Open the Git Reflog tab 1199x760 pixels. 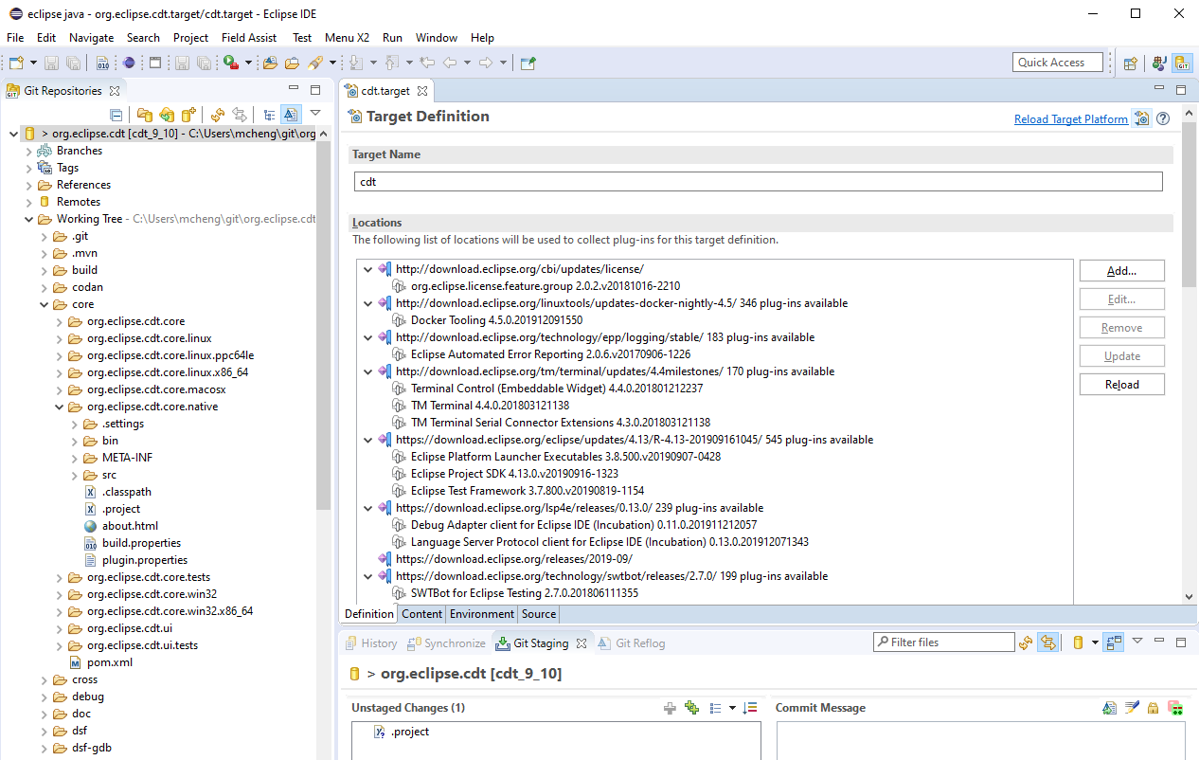click(632, 643)
